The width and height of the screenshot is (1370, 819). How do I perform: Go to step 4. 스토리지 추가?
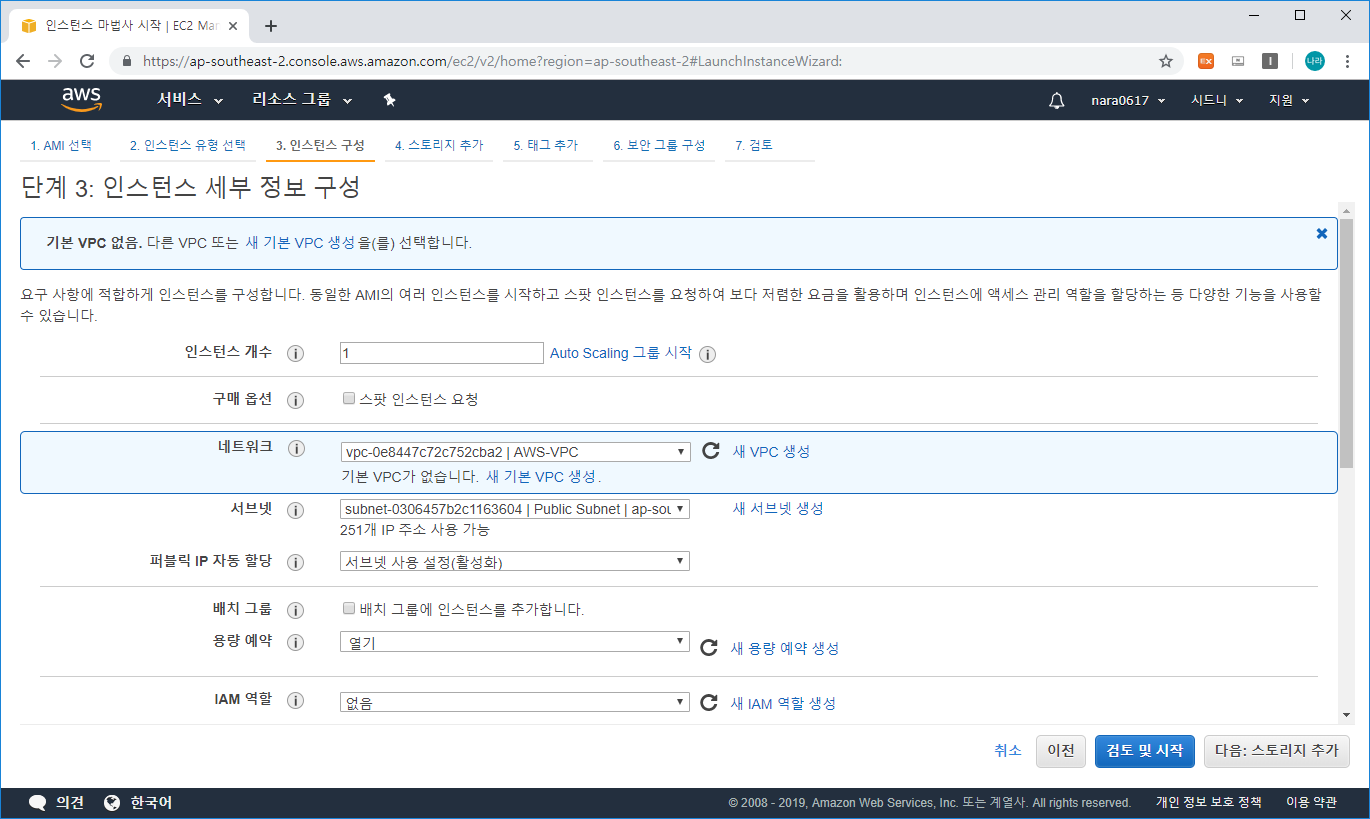[x=439, y=146]
